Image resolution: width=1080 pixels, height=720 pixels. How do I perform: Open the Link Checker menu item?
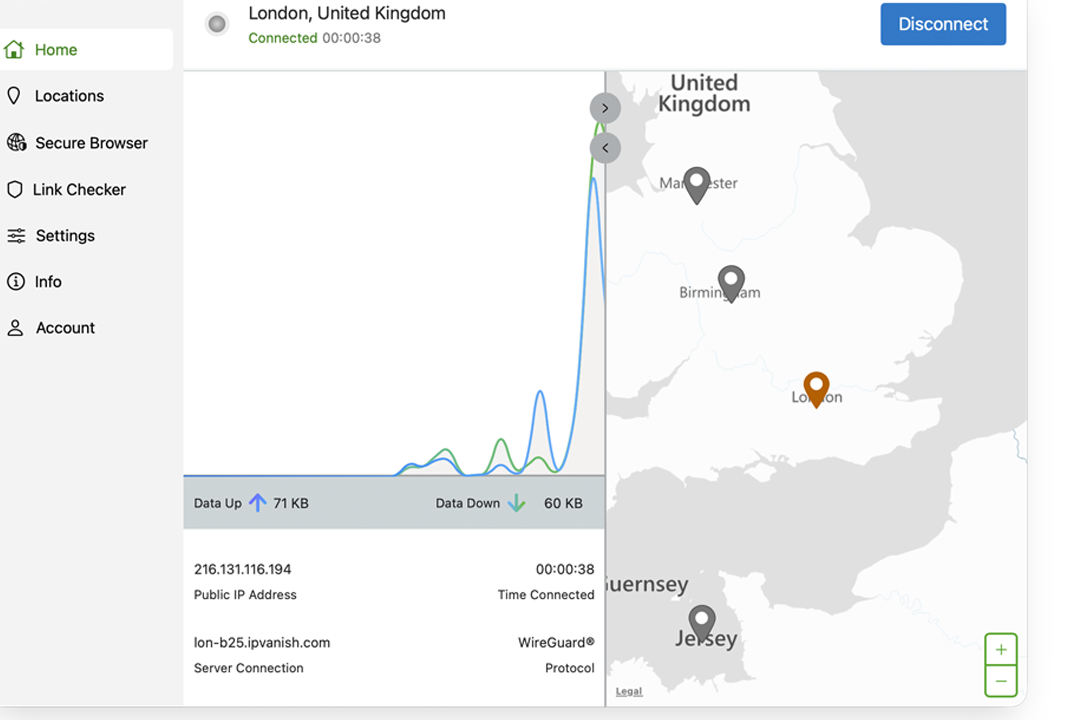click(79, 189)
